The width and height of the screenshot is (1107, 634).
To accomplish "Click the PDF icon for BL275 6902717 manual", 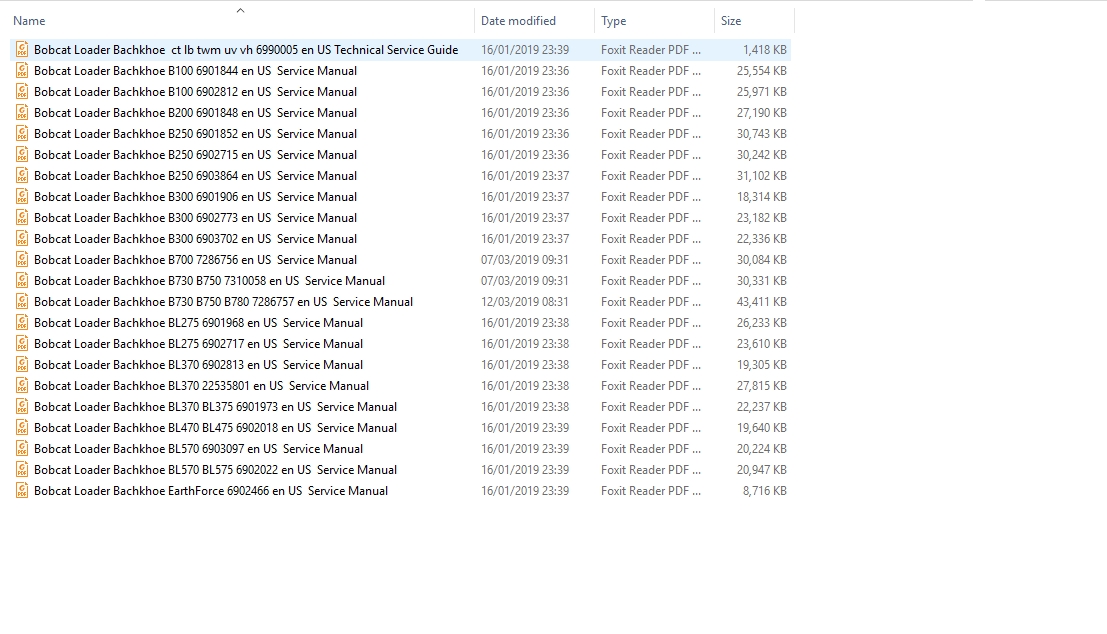I will pyautogui.click(x=22, y=344).
